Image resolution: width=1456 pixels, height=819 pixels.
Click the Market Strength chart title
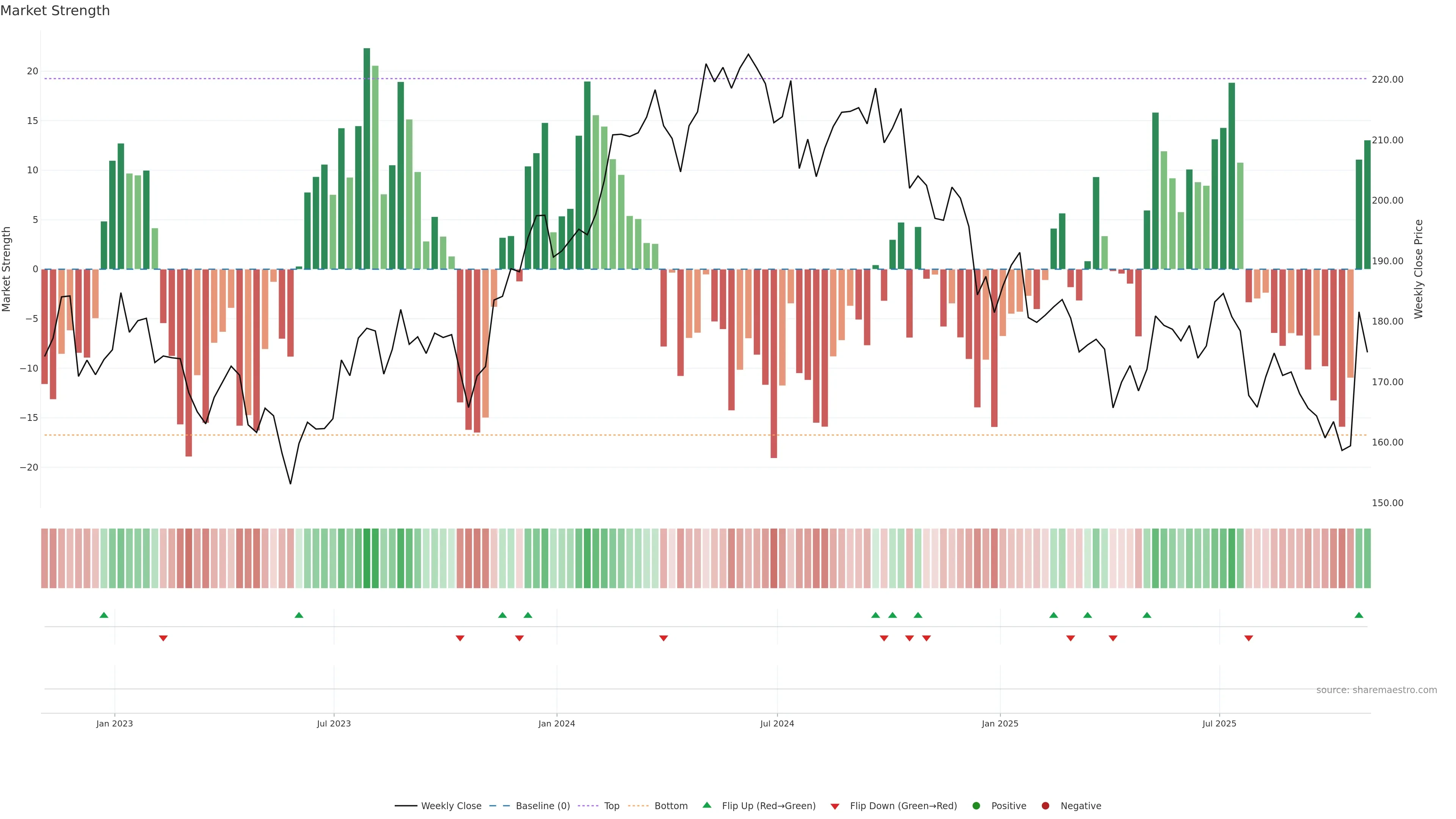55,11
